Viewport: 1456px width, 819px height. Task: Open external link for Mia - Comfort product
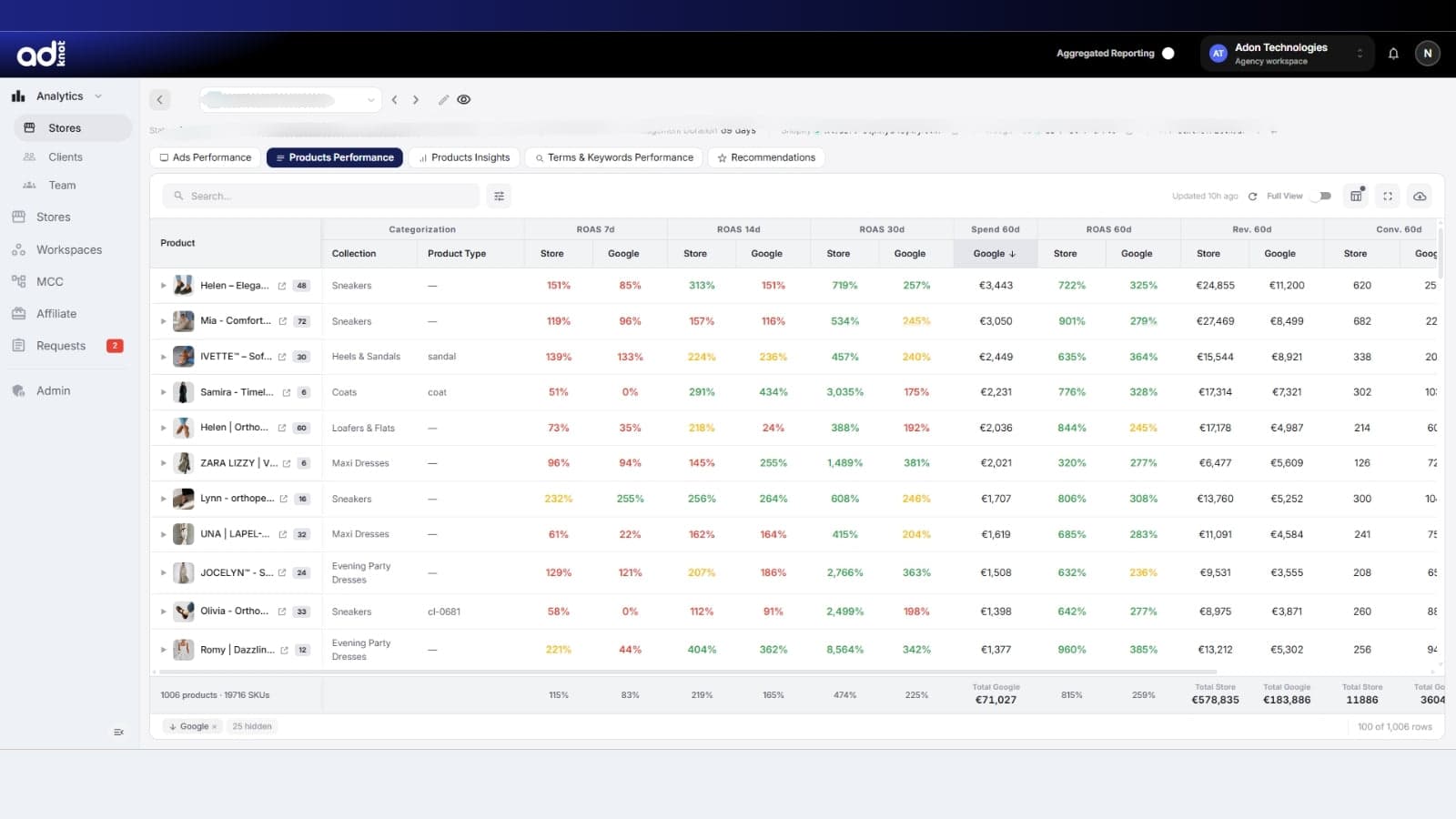283,321
